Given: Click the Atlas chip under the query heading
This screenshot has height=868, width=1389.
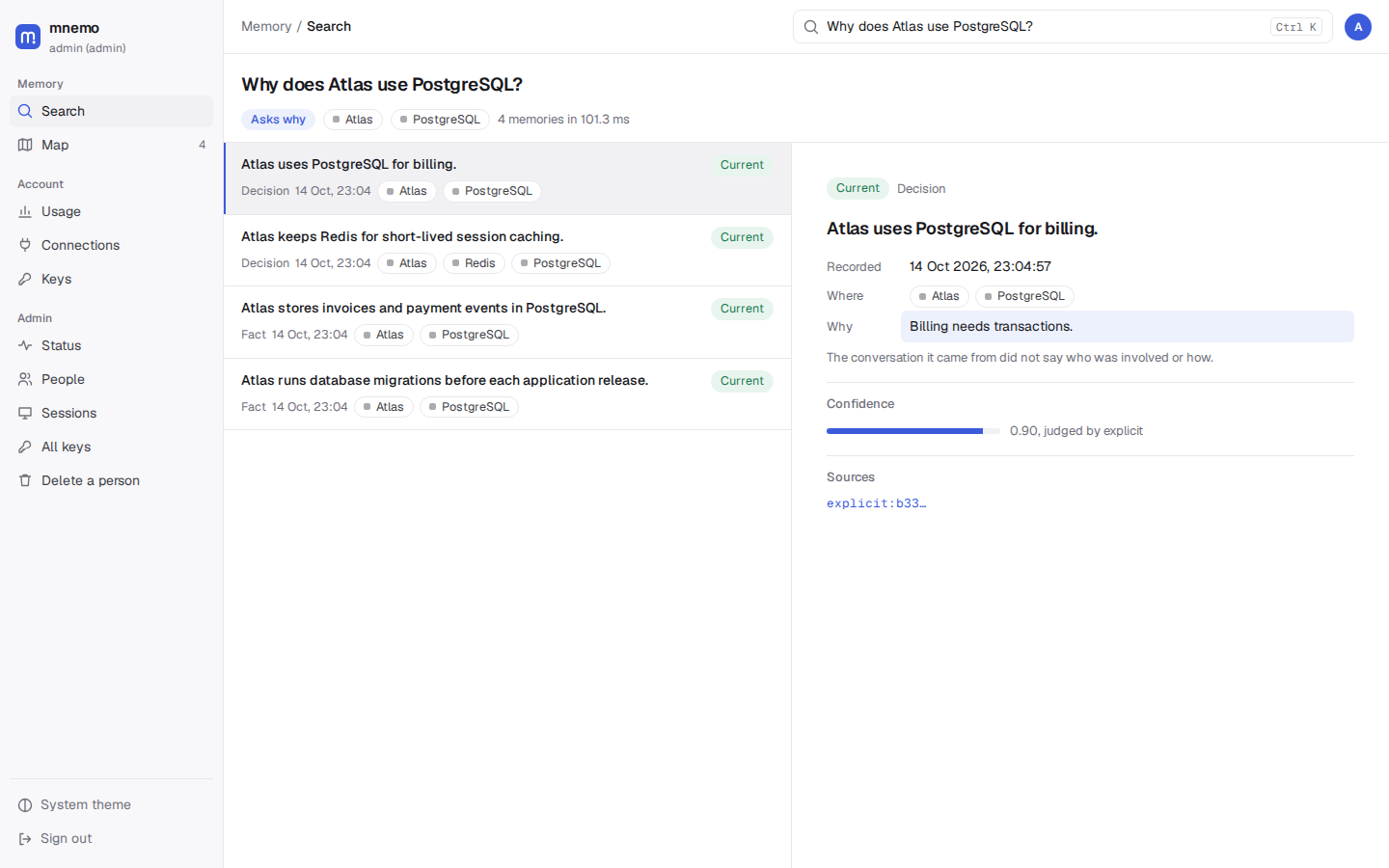Looking at the screenshot, I should 353,120.
